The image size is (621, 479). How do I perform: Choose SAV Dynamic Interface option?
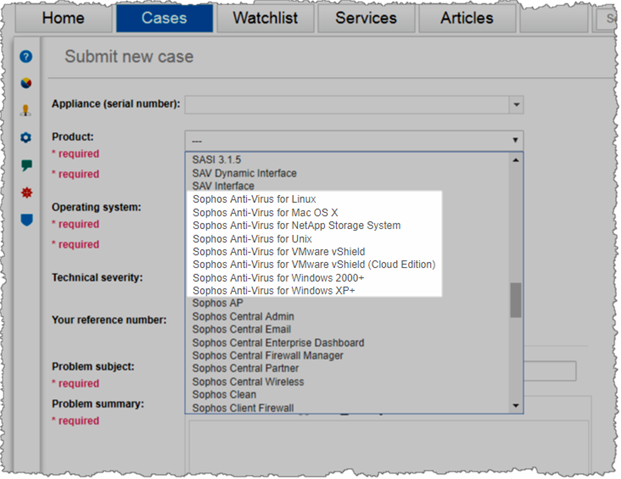pyautogui.click(x=244, y=173)
